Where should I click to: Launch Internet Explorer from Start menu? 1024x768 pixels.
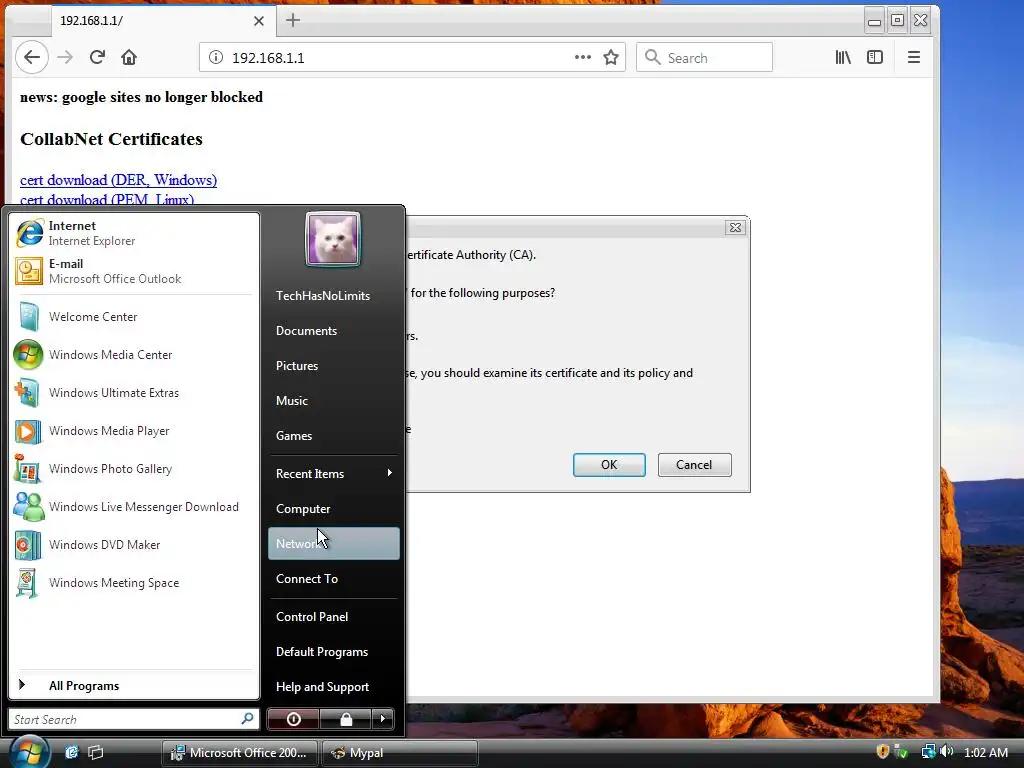(x=133, y=233)
